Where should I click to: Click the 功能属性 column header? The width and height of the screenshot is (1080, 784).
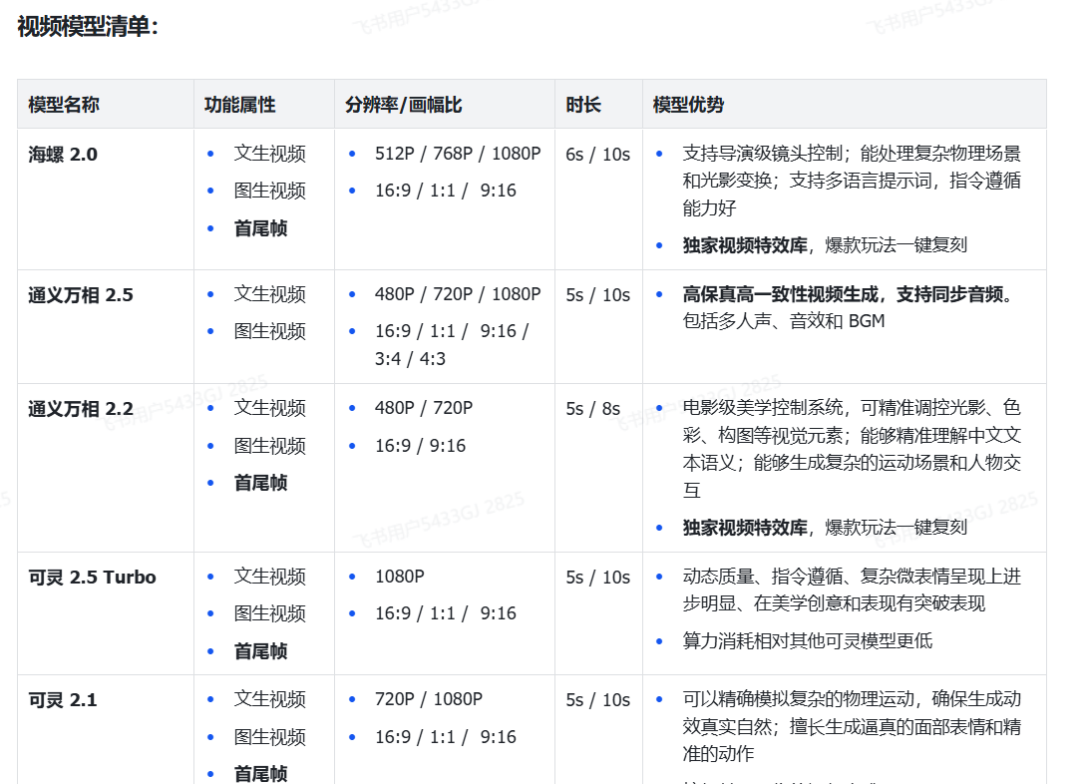click(240, 105)
